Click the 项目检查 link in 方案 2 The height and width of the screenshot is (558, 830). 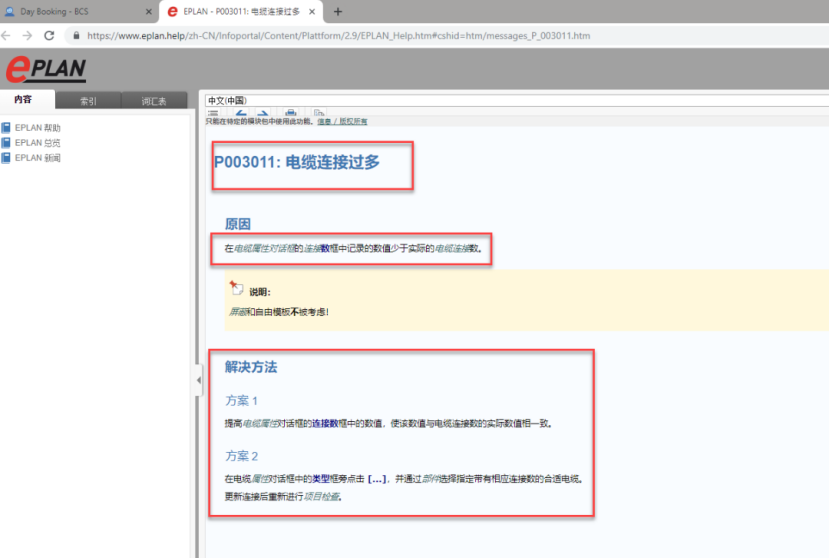321,497
